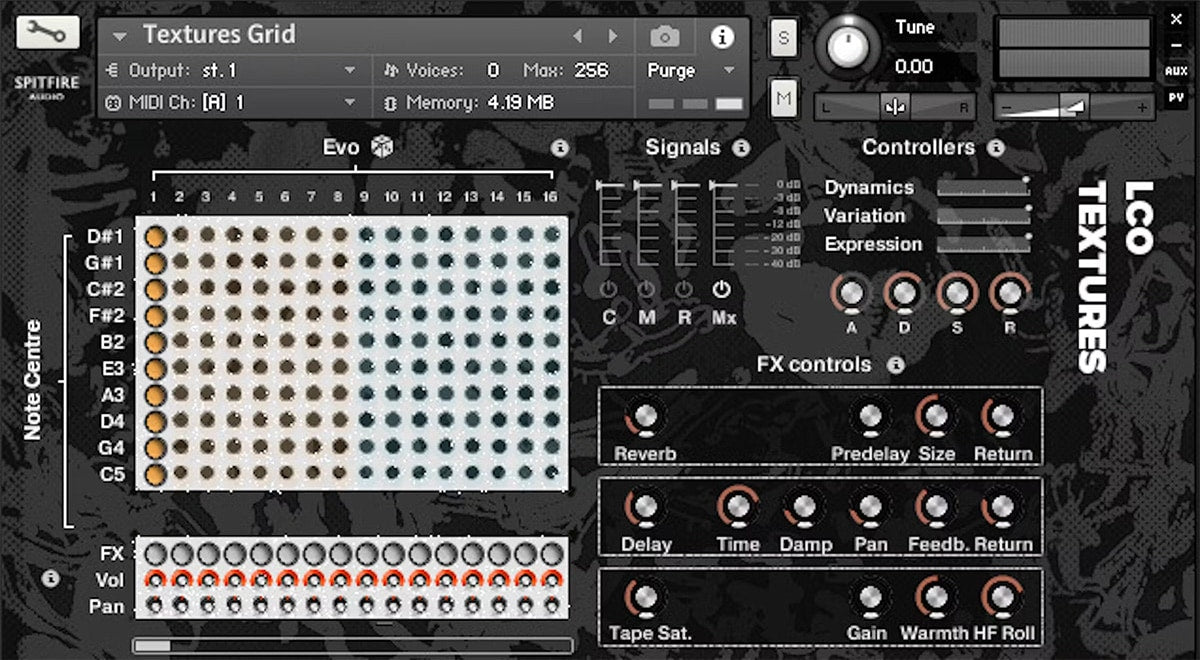Click the Expression controller slider
The image size is (1200, 660).
click(982, 244)
